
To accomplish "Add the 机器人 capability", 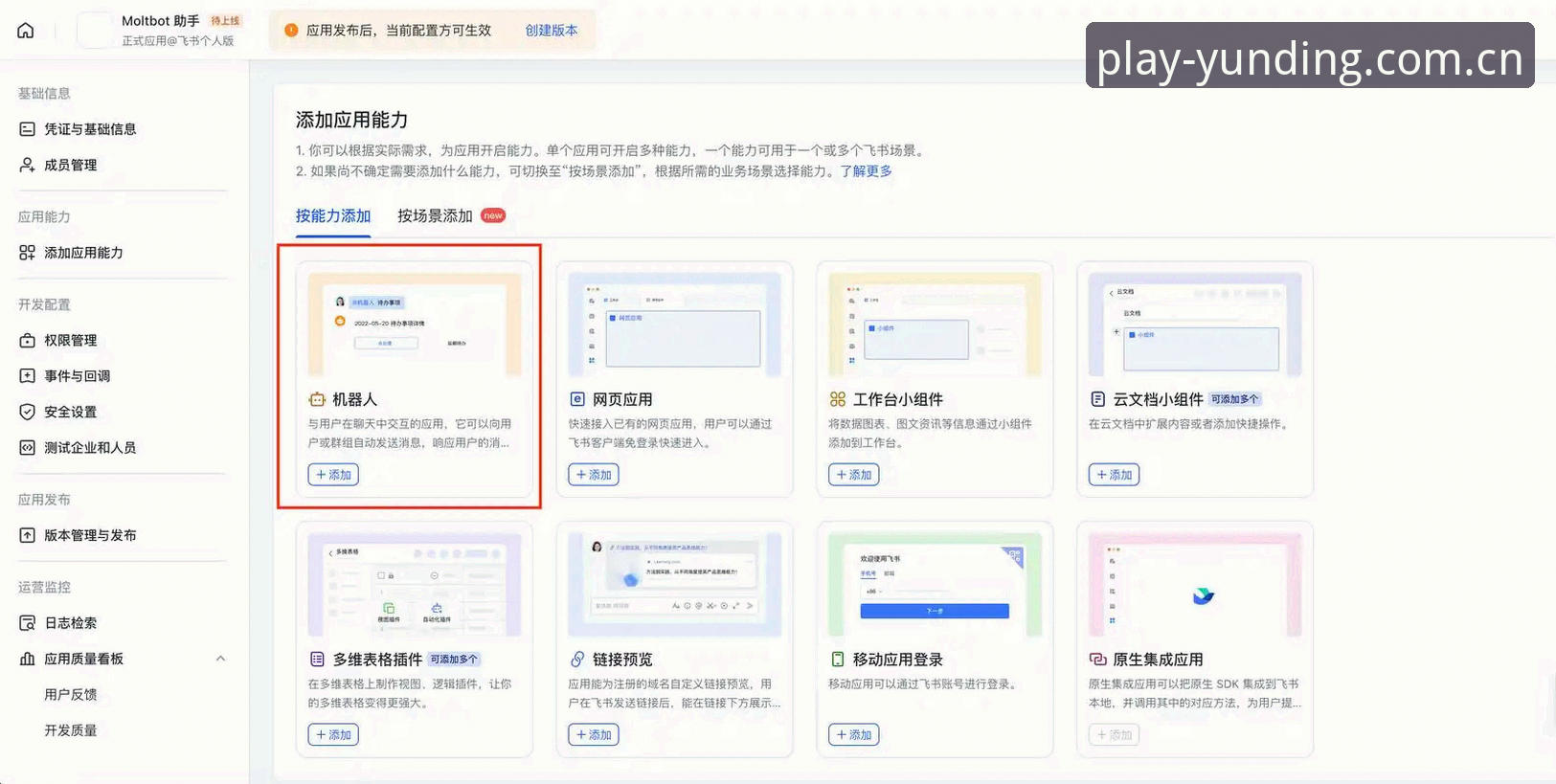I will tap(333, 475).
